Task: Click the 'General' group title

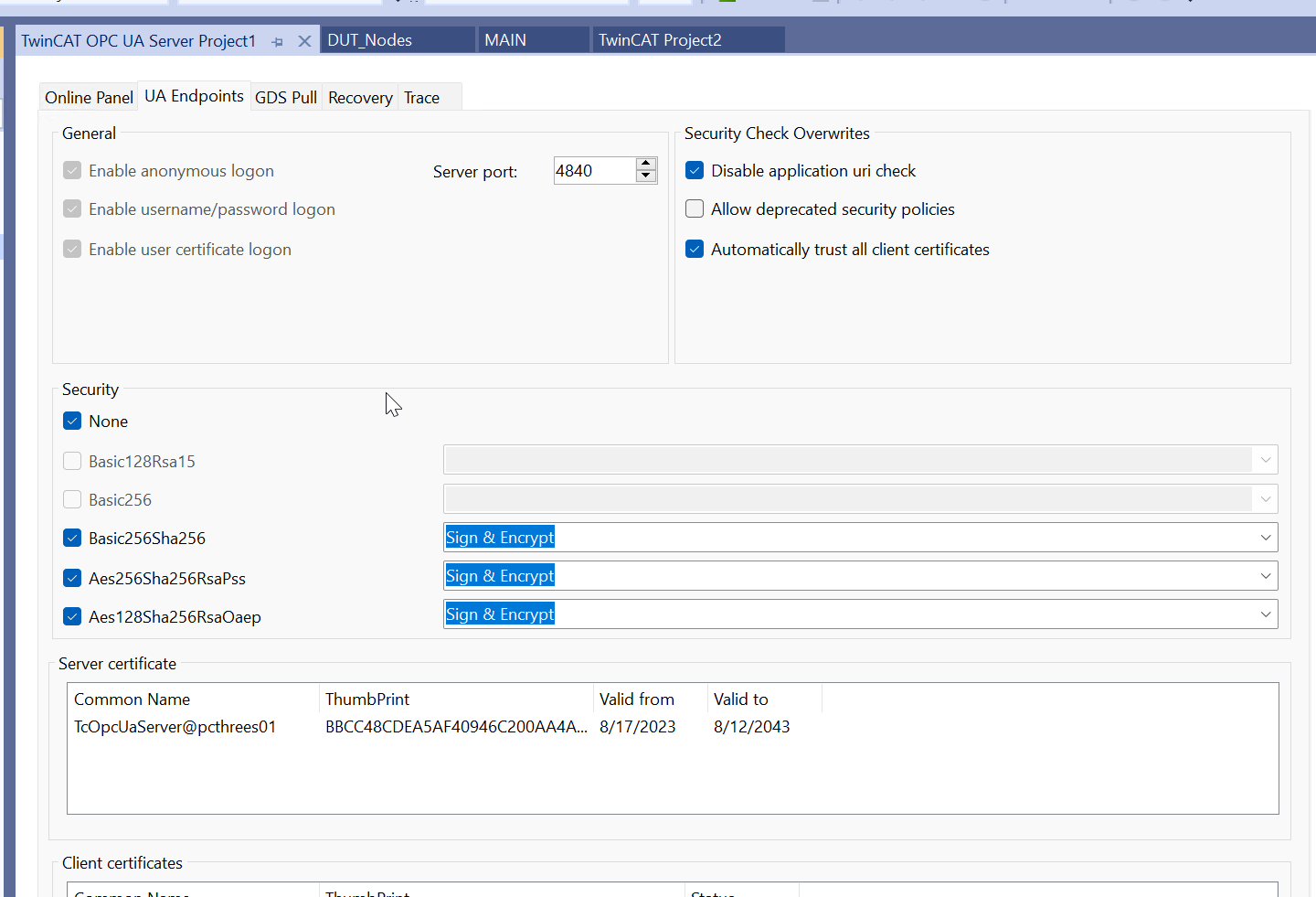Action: pos(89,133)
